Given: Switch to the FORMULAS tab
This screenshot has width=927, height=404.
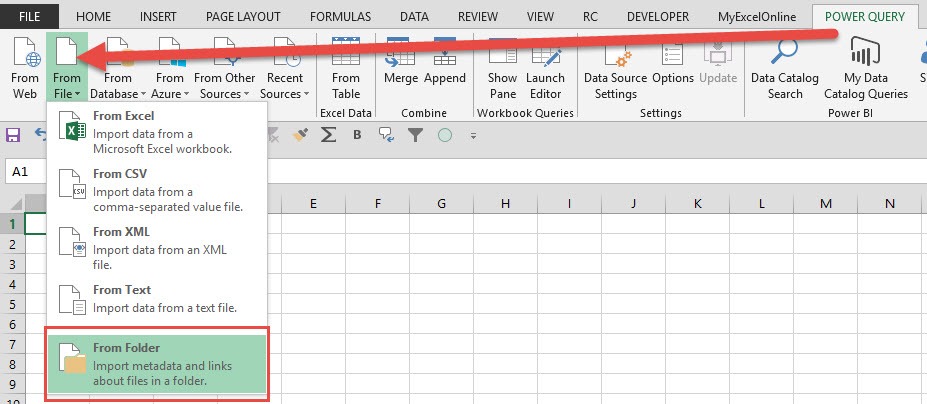Looking at the screenshot, I should pyautogui.click(x=341, y=17).
